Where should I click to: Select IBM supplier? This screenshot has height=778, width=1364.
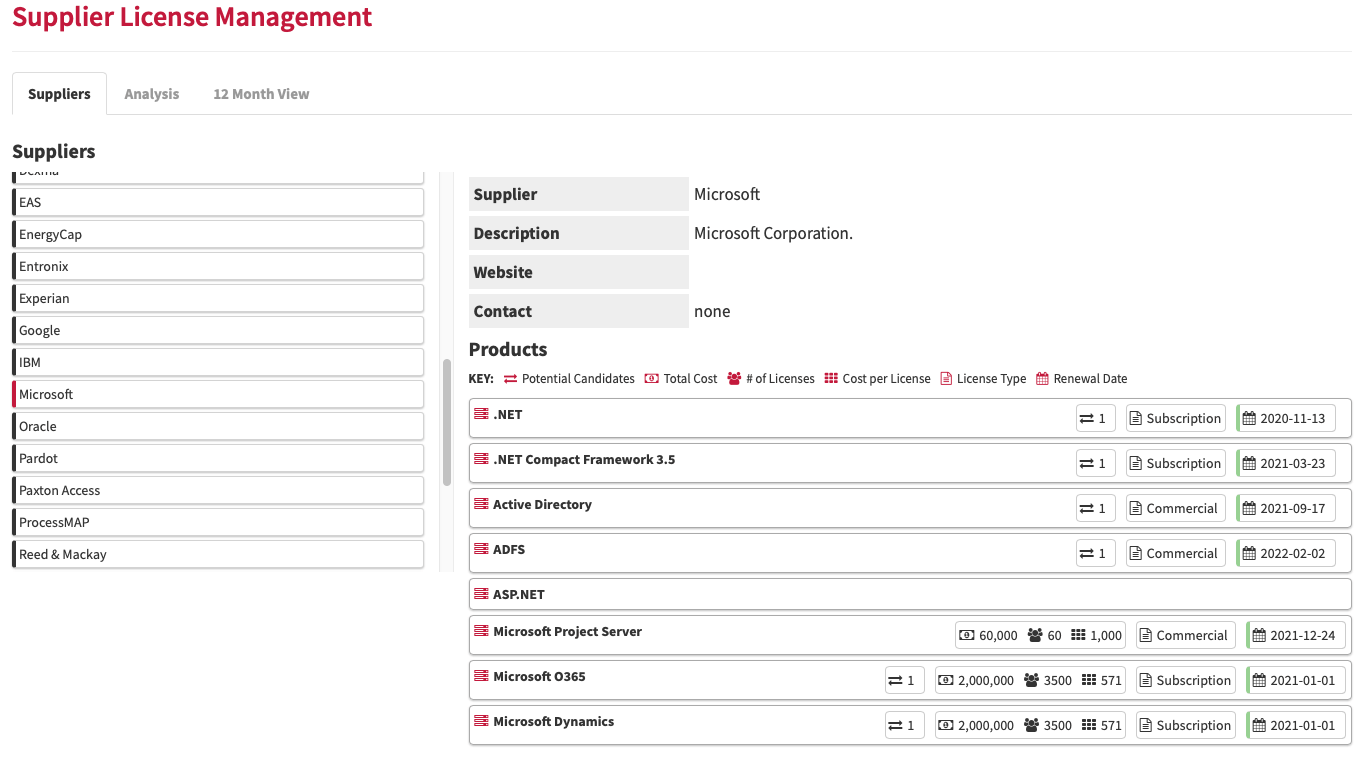(x=218, y=362)
